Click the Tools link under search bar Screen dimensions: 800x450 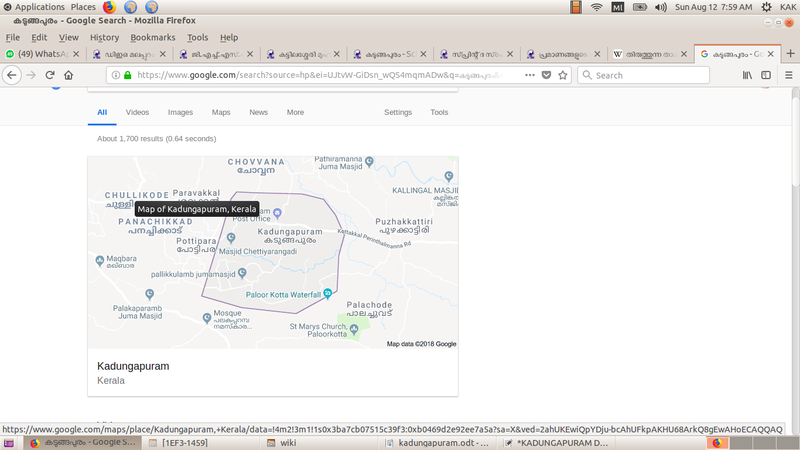coord(439,112)
